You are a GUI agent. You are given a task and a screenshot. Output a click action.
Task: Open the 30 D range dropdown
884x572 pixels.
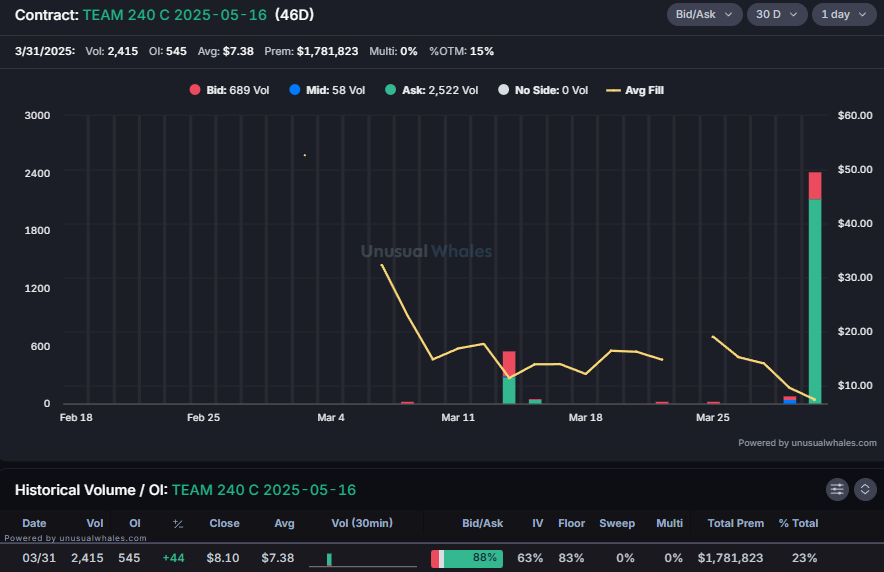point(776,14)
